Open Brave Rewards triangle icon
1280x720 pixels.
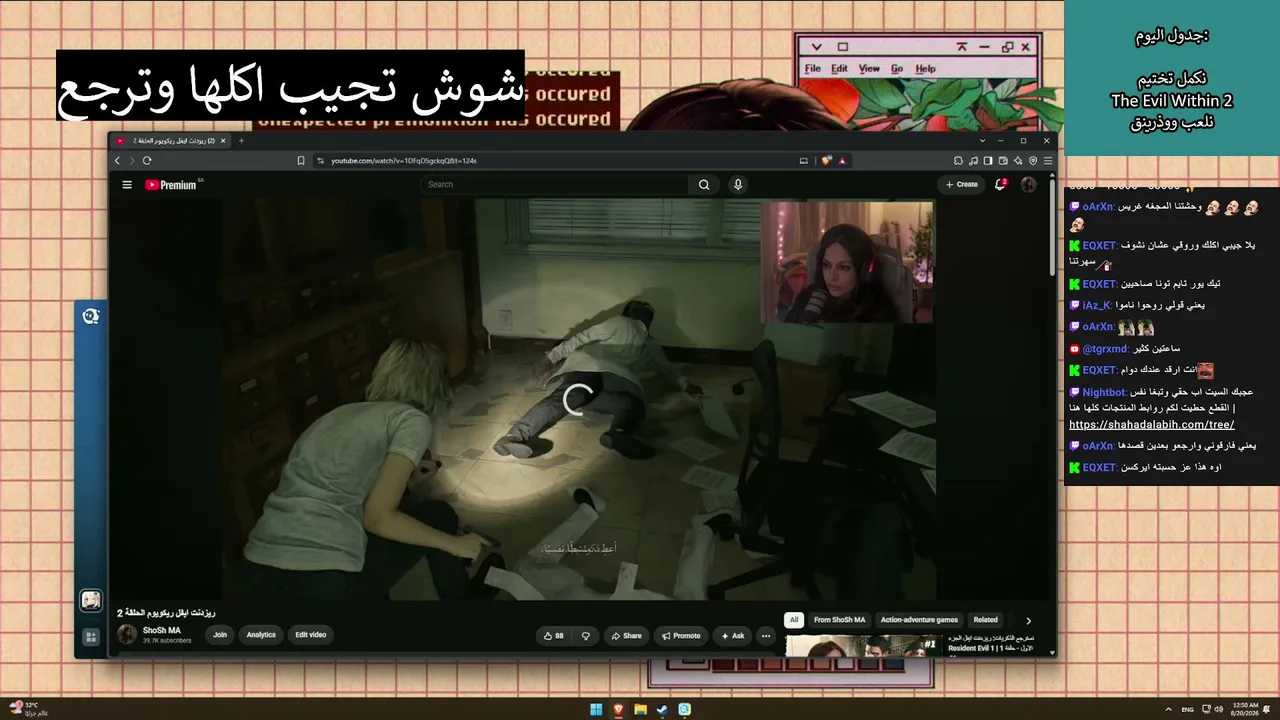tap(842, 160)
